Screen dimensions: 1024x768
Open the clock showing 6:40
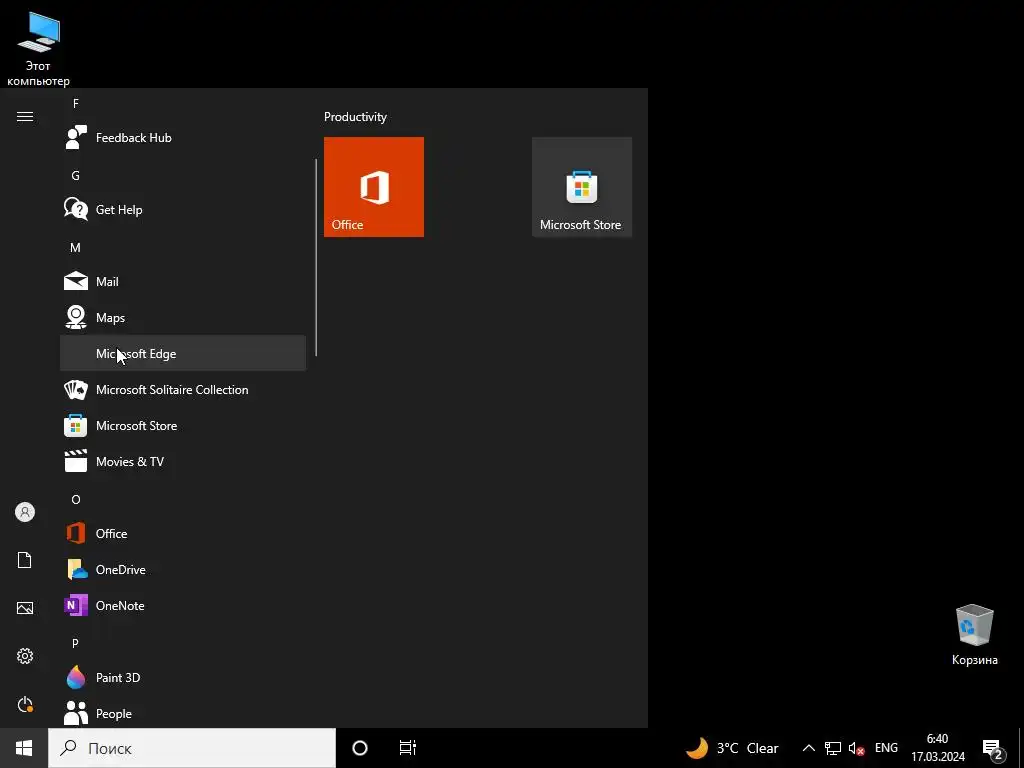tap(938, 748)
